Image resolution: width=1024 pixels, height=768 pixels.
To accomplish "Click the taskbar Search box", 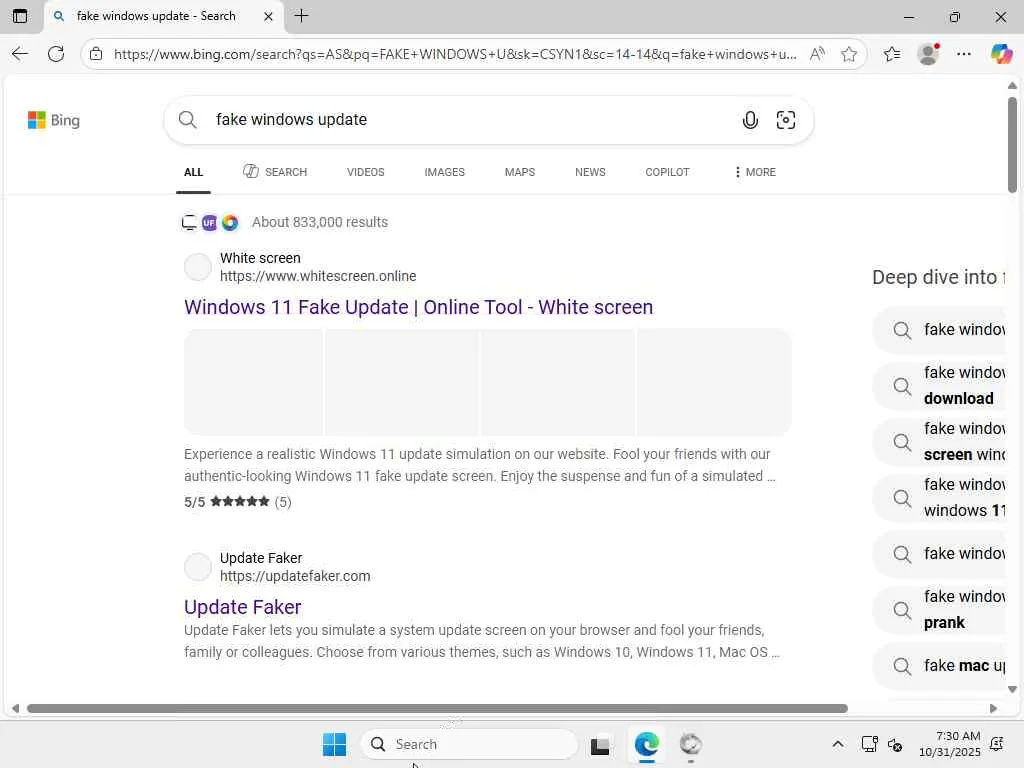I will (469, 744).
